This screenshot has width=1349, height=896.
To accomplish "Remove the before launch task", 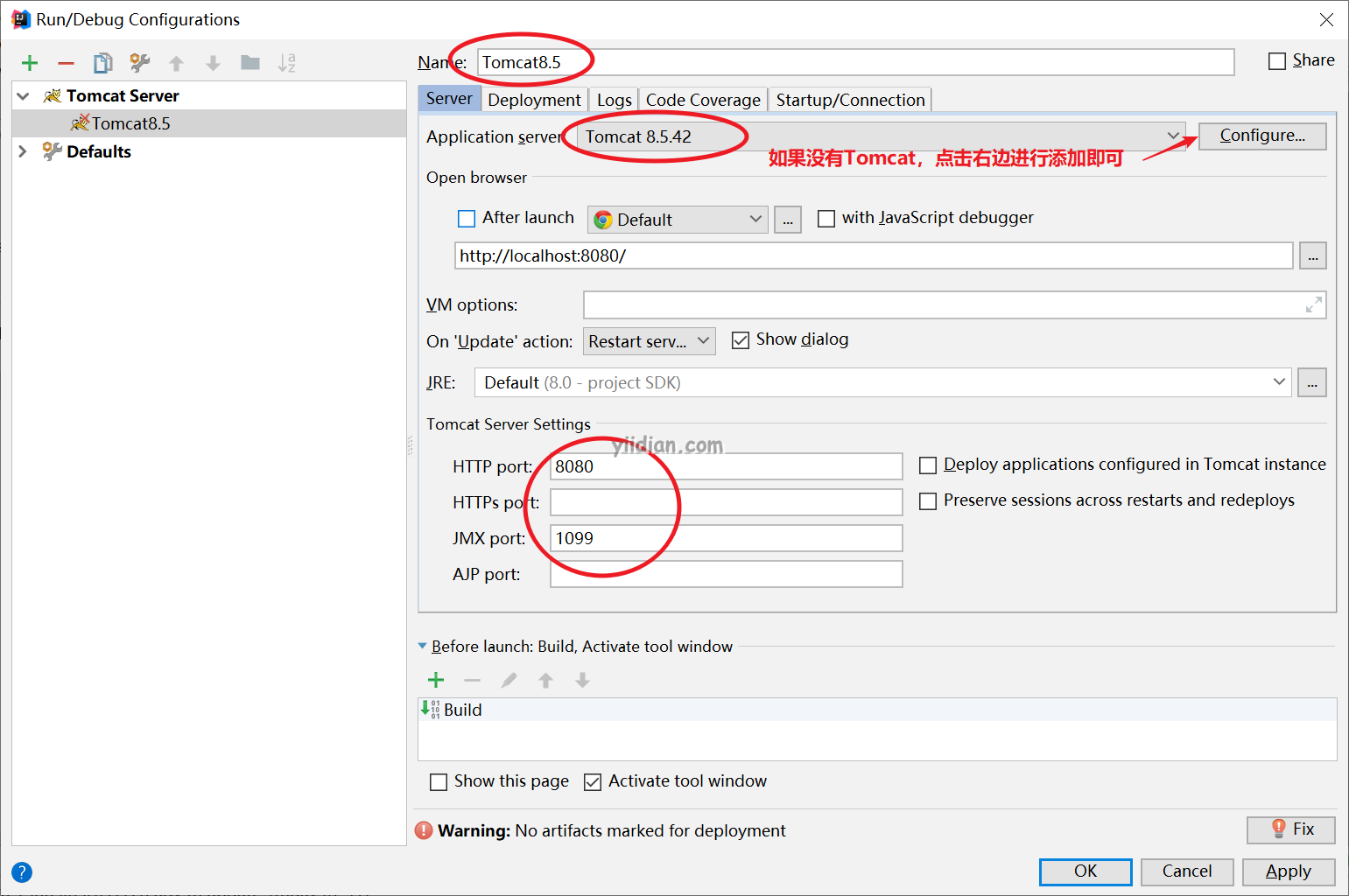I will click(x=473, y=680).
